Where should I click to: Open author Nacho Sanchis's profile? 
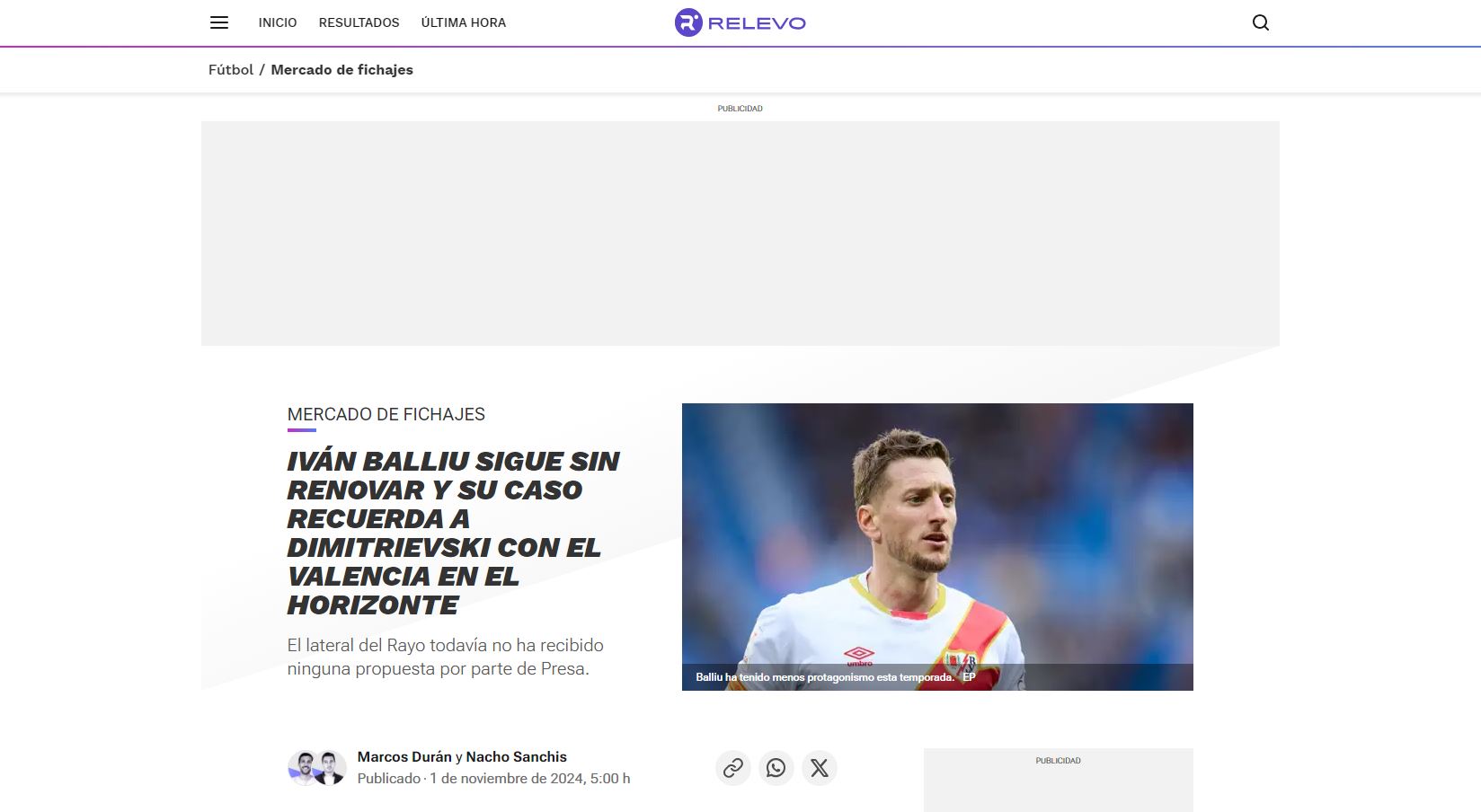516,757
